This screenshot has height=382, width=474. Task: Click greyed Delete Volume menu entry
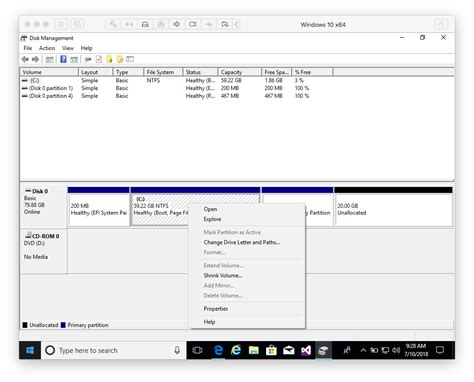(248, 295)
